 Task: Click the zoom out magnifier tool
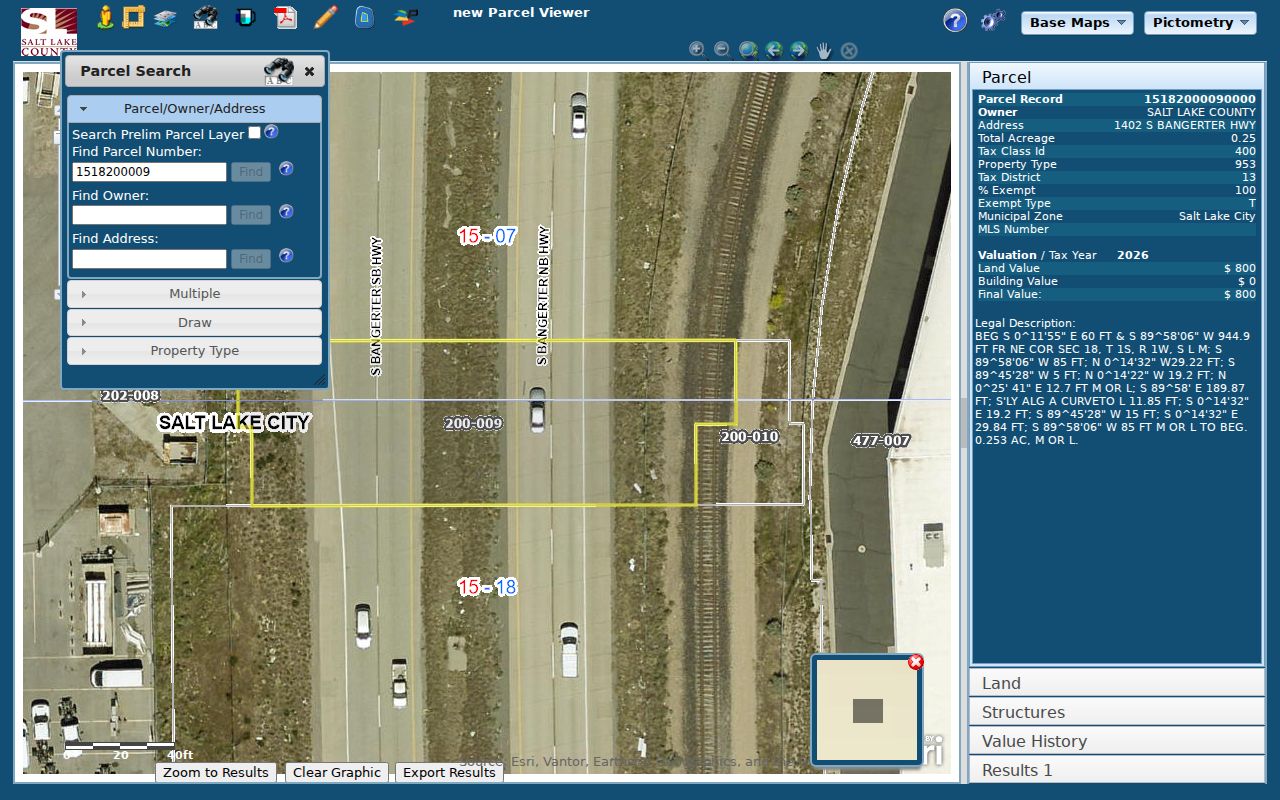[723, 49]
